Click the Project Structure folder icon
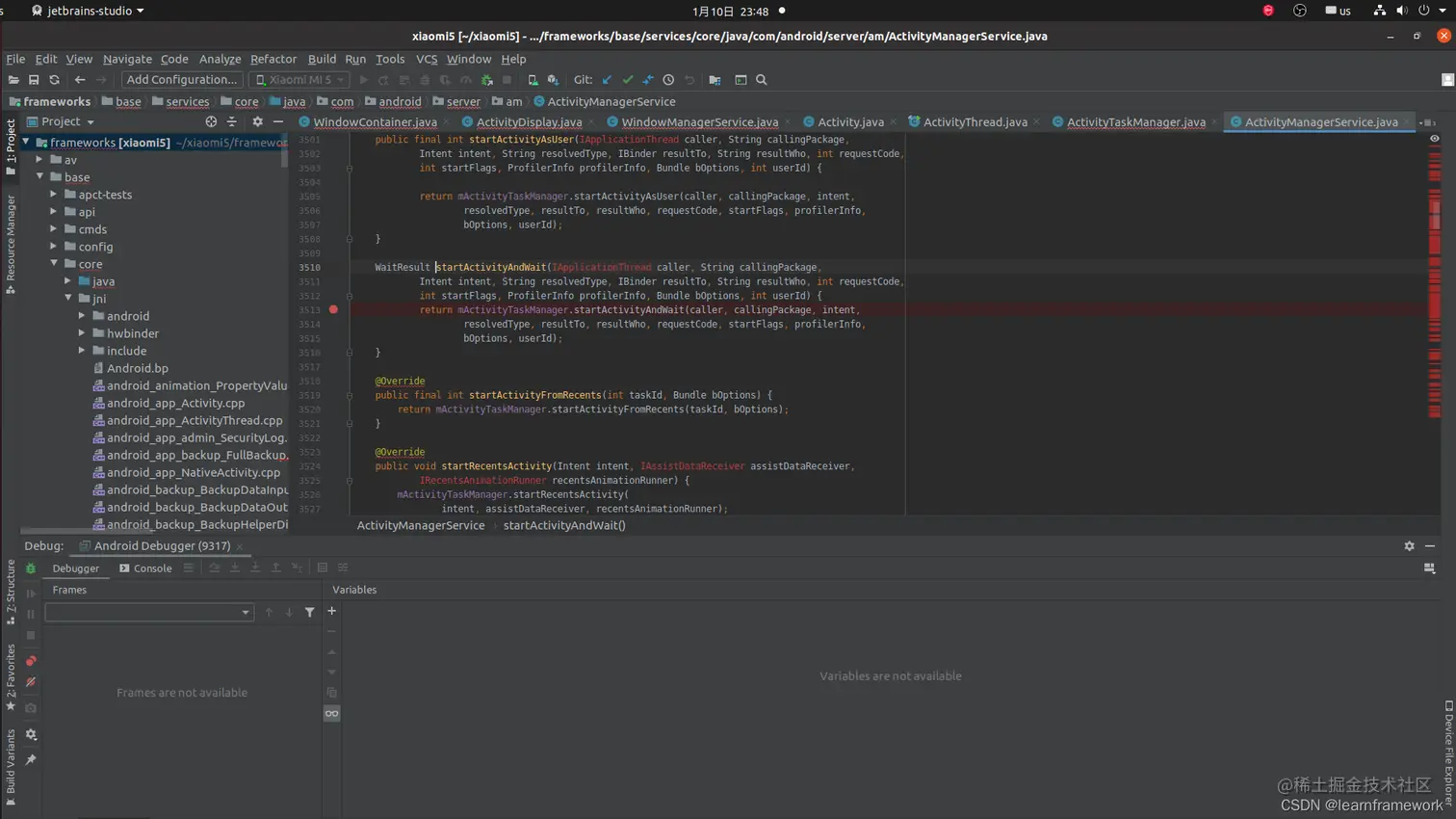 (x=715, y=80)
